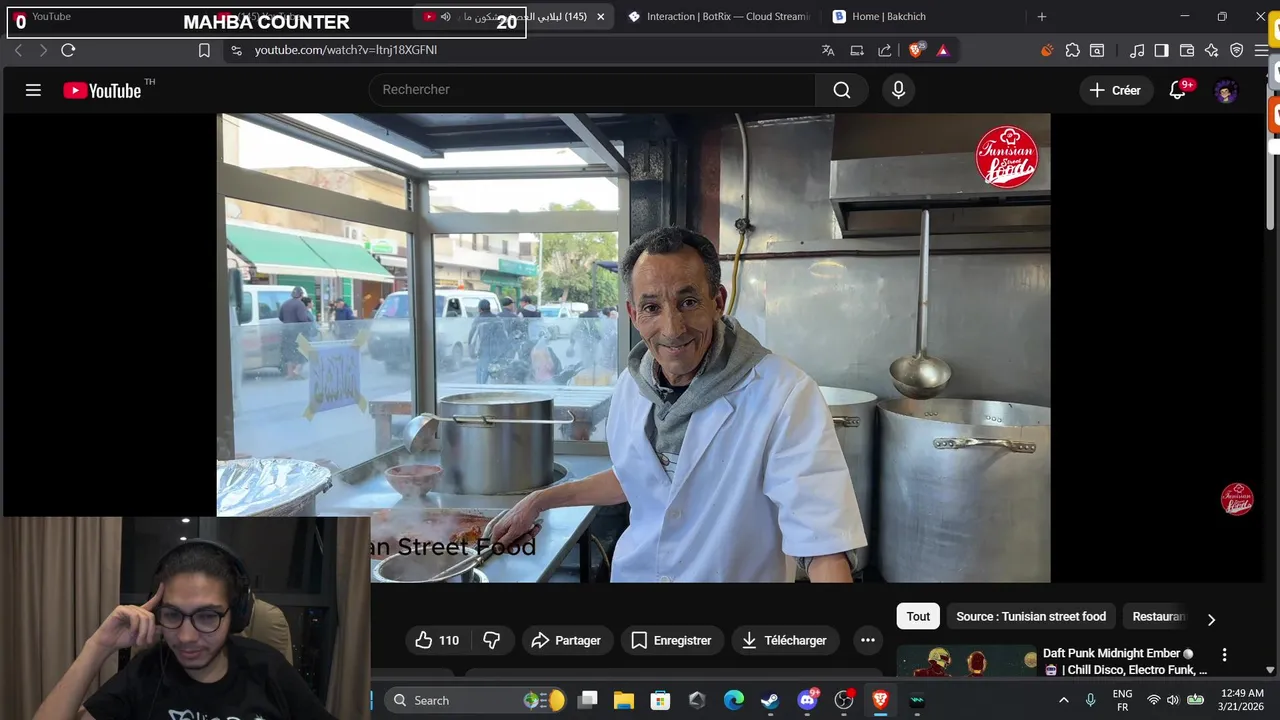Click the ENG FR language indicator
This screenshot has width=1280, height=720.
coord(1122,700)
